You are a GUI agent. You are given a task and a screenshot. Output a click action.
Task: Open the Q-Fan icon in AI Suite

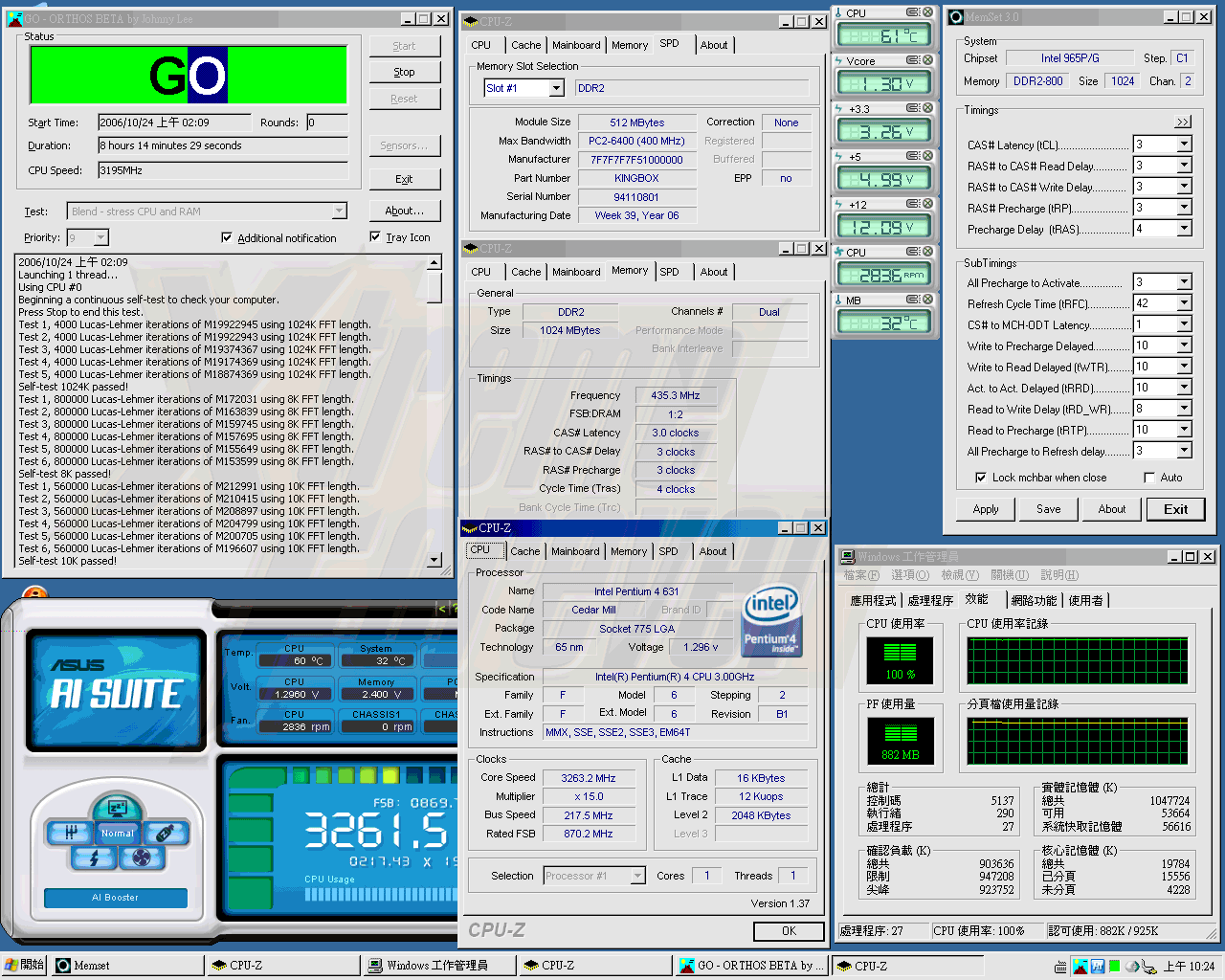point(142,857)
